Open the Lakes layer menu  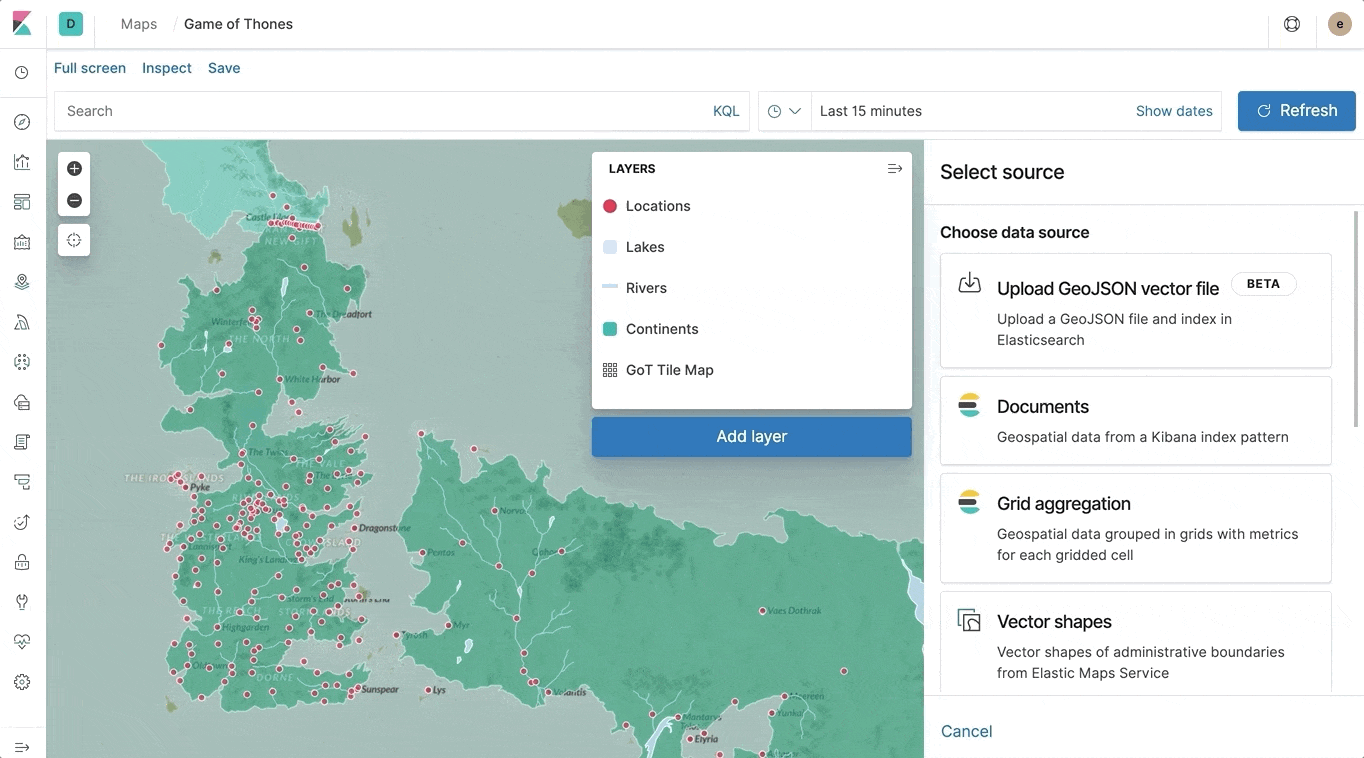pyautogui.click(x=645, y=247)
